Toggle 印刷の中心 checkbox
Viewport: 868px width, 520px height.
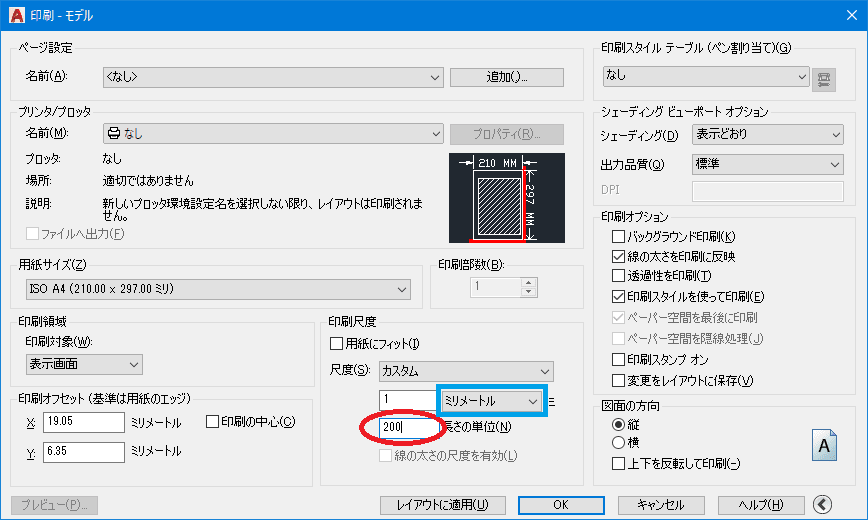(213, 421)
